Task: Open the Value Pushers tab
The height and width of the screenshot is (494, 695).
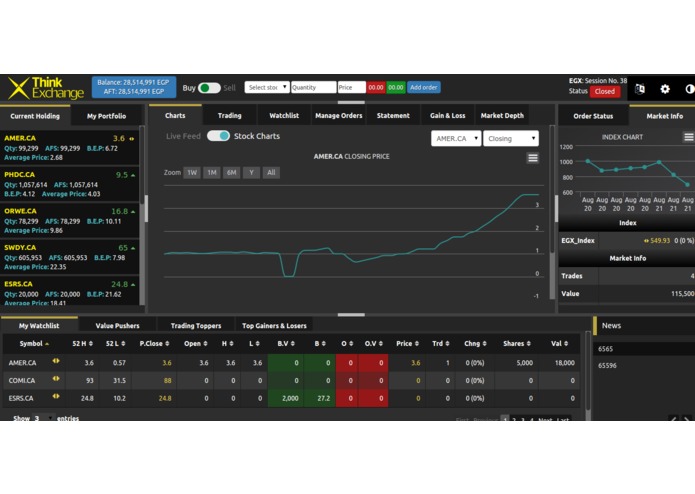Action: pyautogui.click(x=117, y=325)
